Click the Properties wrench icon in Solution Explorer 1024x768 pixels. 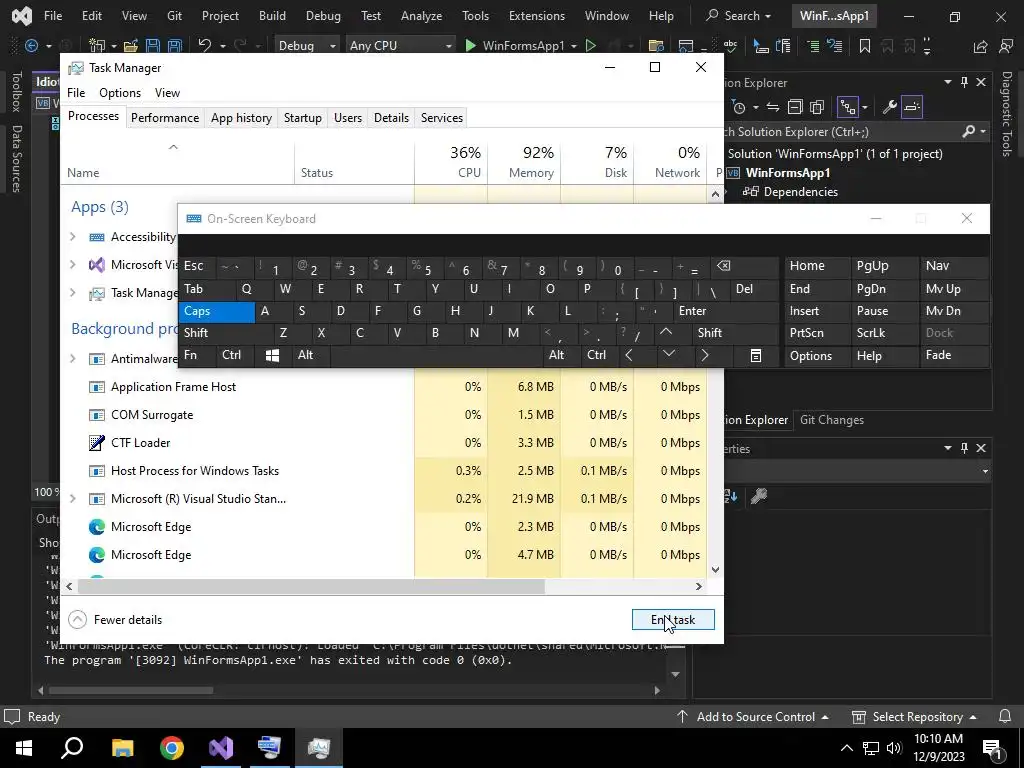coord(889,107)
